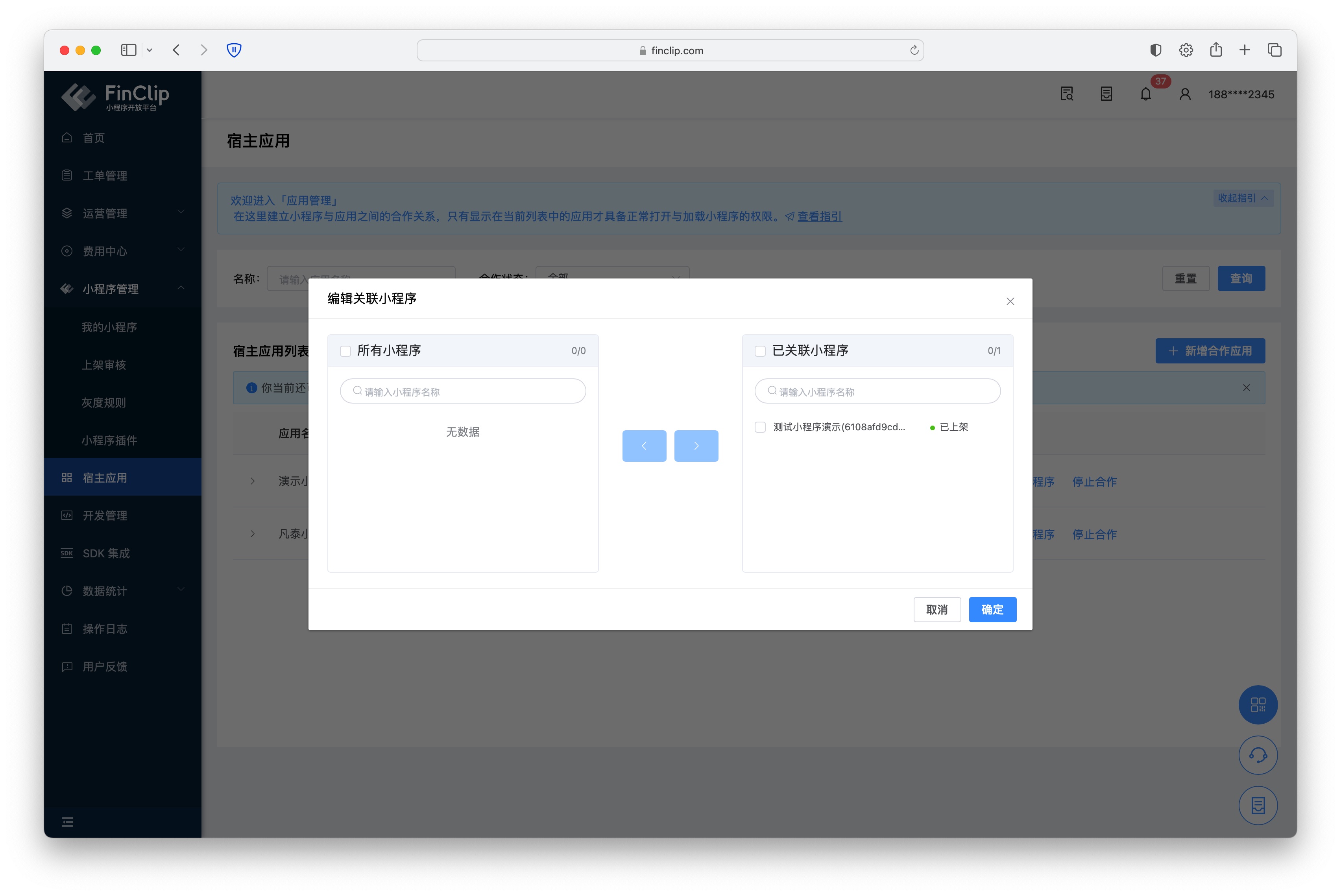
Task: Open the 开发管理 menu item
Action: pos(105,515)
